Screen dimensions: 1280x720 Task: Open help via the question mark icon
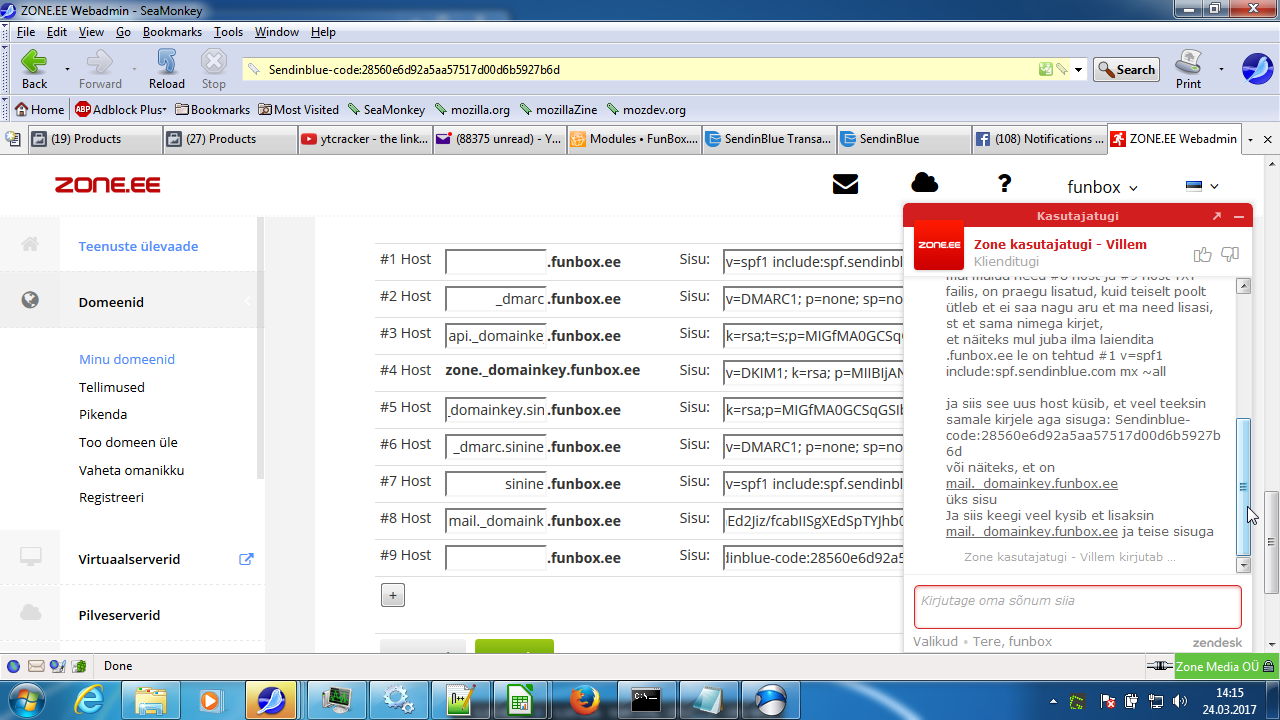click(1005, 184)
